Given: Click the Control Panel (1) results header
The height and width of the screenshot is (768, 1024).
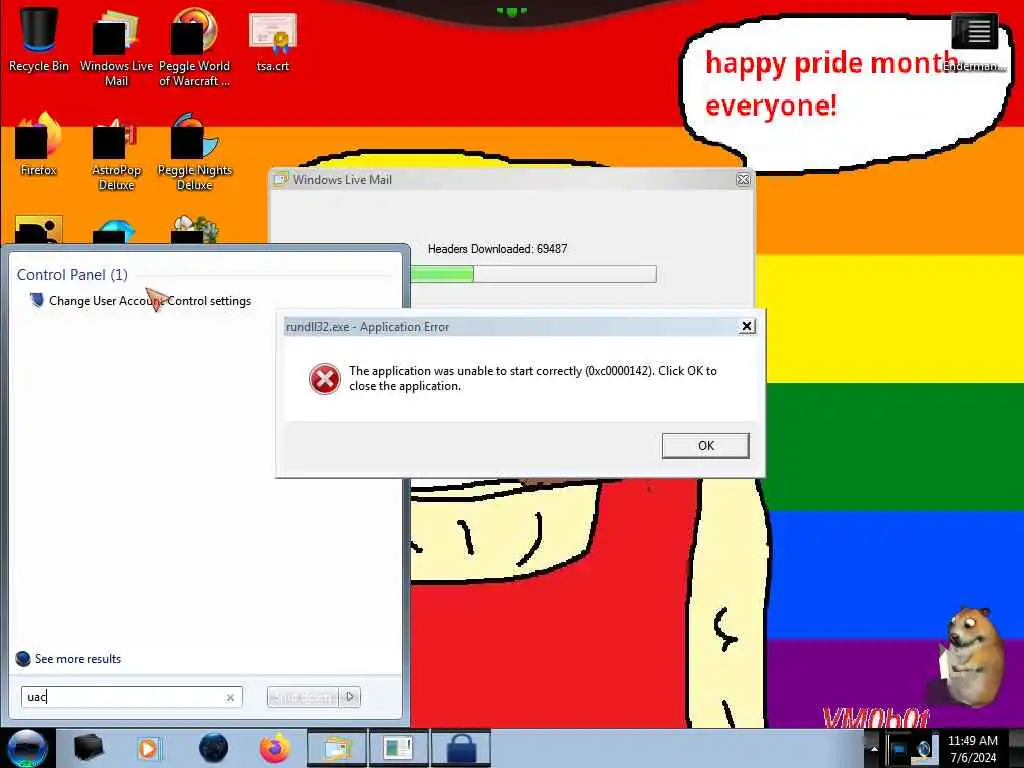Looking at the screenshot, I should tap(72, 275).
